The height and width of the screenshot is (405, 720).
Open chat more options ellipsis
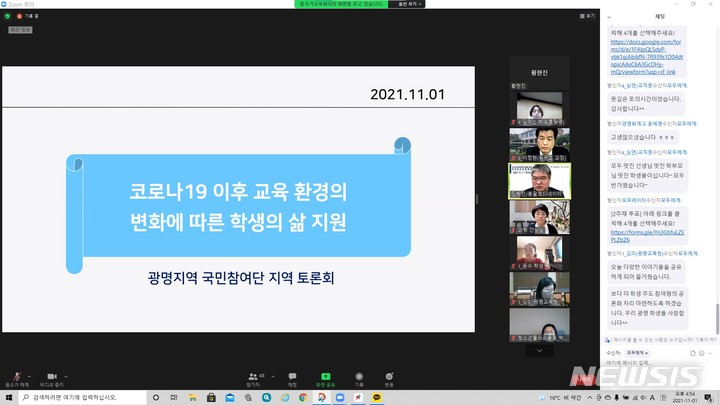[x=710, y=353]
